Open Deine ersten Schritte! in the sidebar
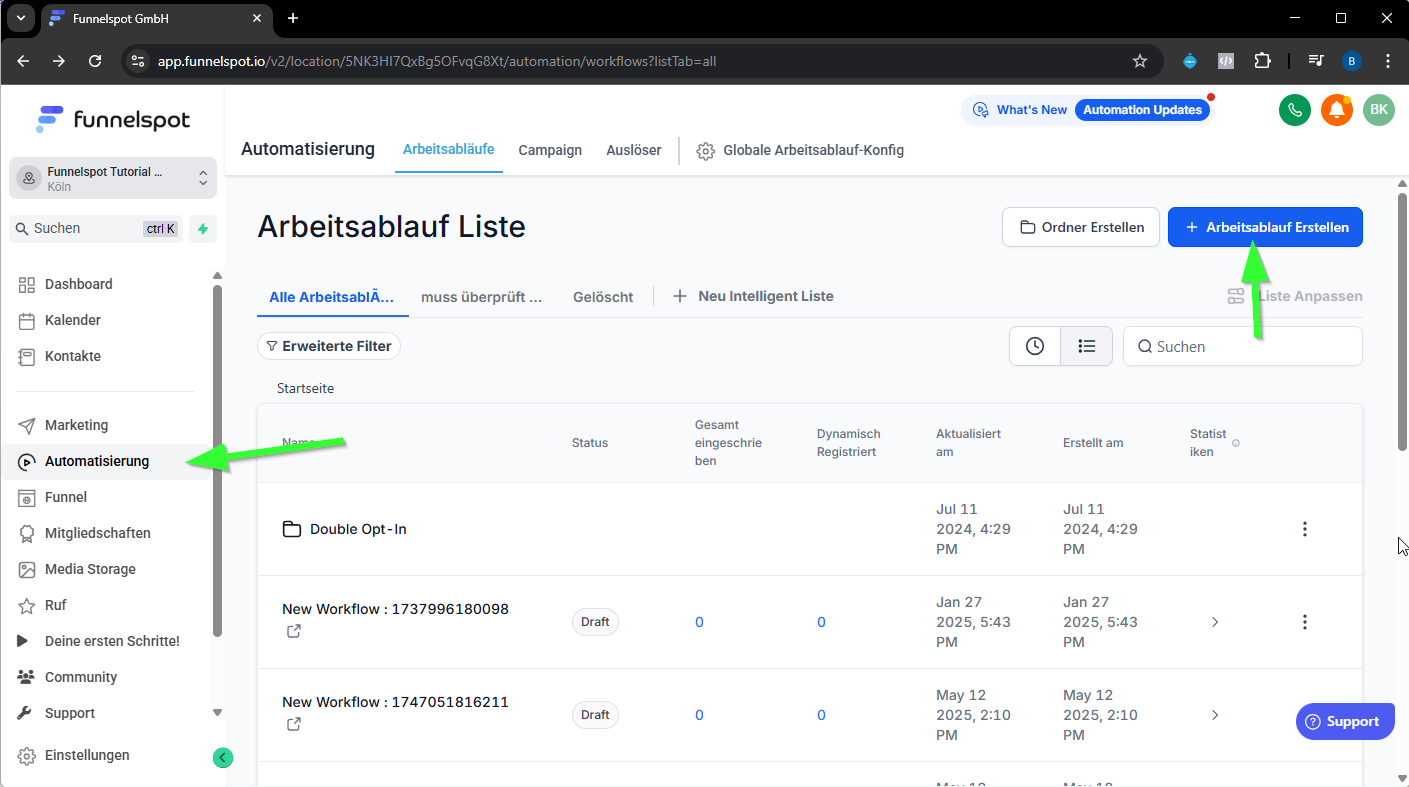1409x787 pixels. click(x=112, y=641)
